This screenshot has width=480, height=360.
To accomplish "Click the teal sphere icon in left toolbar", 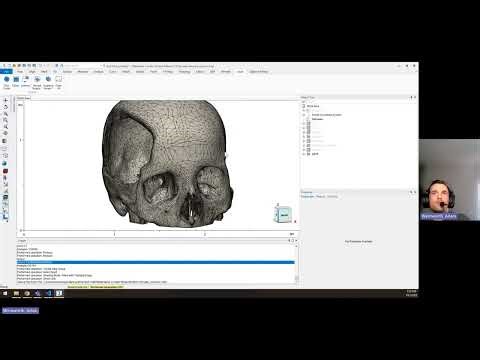I will 5,163.
